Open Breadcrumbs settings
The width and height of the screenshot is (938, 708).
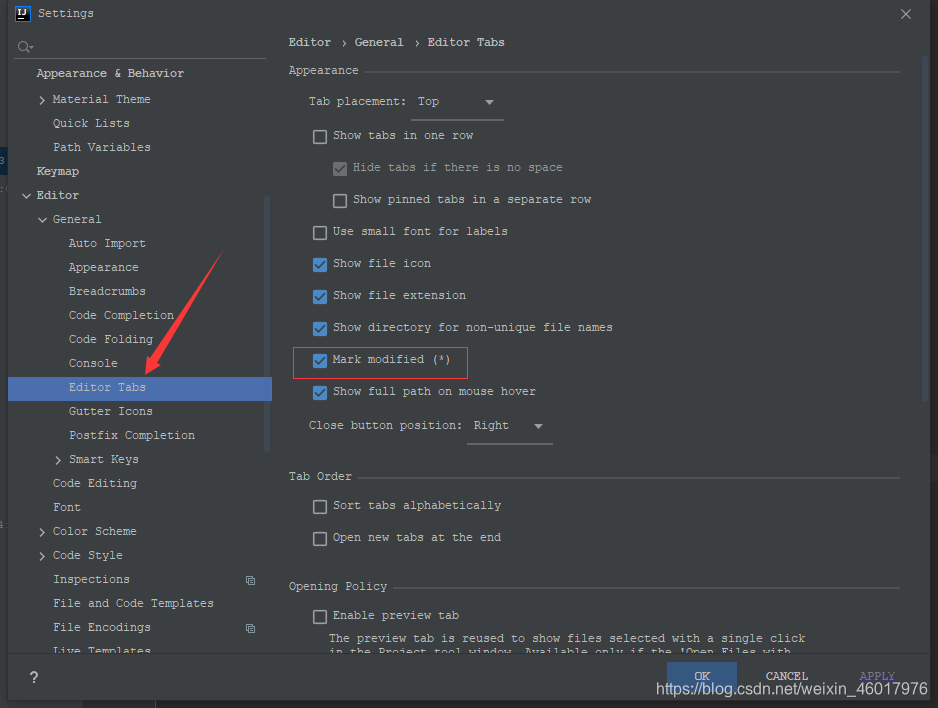point(107,291)
